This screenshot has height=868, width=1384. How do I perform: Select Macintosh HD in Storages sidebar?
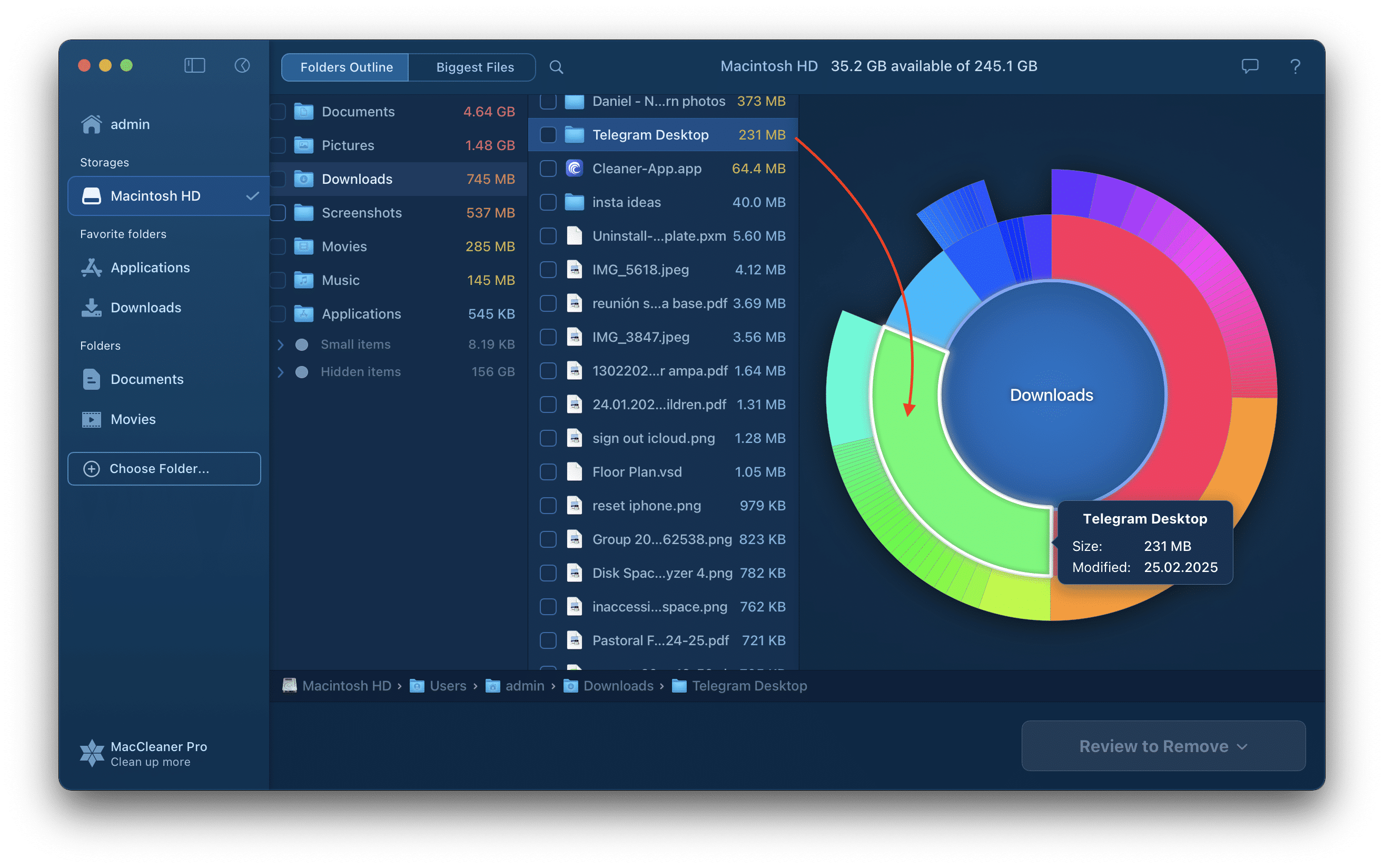163,196
